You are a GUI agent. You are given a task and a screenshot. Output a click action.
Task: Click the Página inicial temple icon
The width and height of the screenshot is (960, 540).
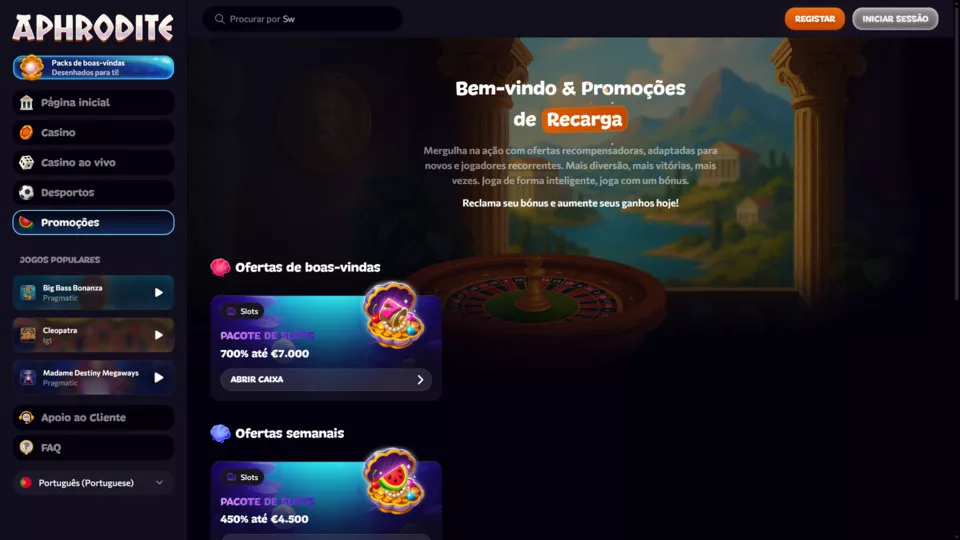26,102
